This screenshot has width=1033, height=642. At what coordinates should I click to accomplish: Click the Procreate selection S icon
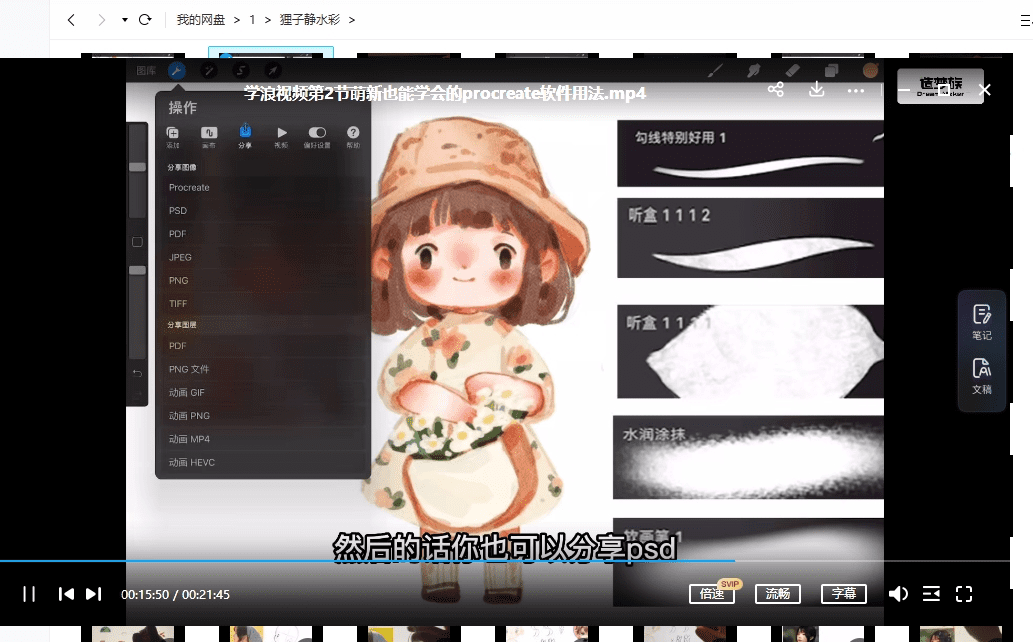pos(241,71)
